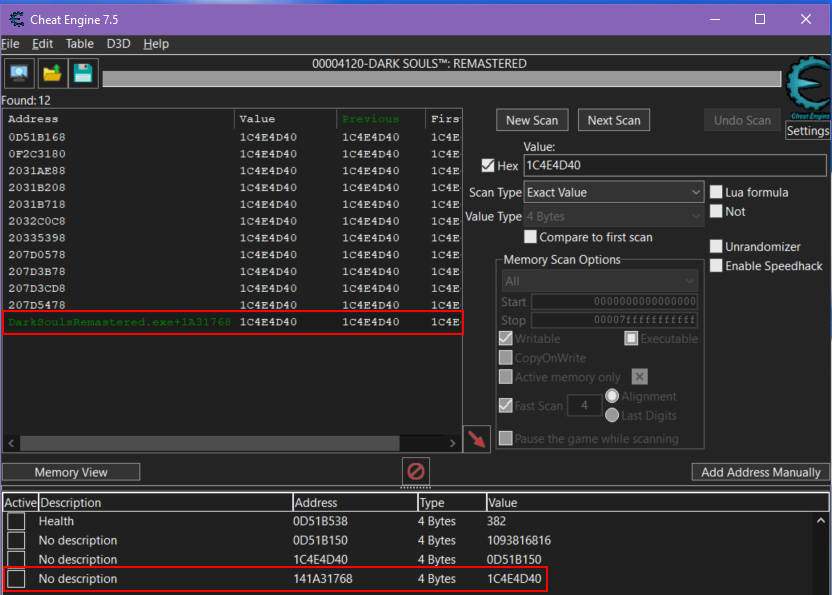
Task: Open the Memory View button
Action: pyautogui.click(x=71, y=472)
